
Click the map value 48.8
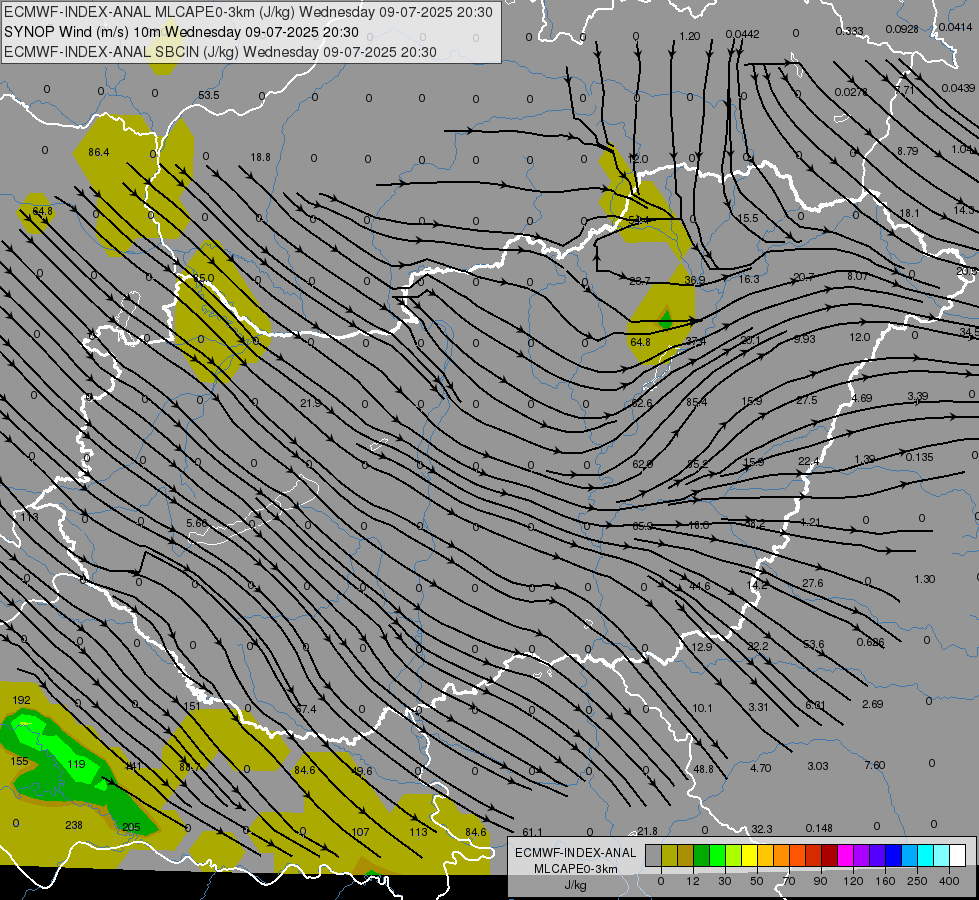[x=703, y=769]
